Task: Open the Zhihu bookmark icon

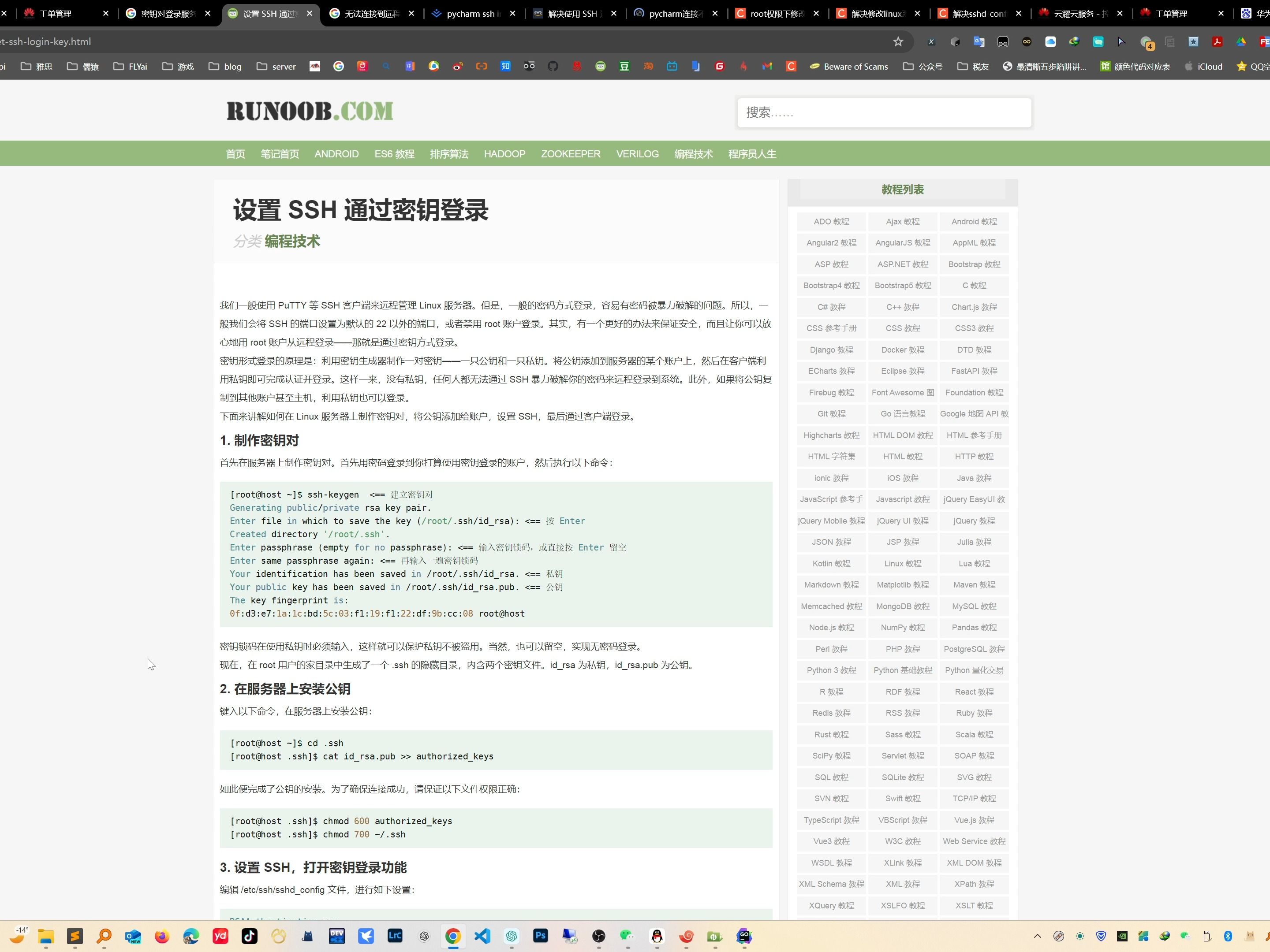Action: 505,67
